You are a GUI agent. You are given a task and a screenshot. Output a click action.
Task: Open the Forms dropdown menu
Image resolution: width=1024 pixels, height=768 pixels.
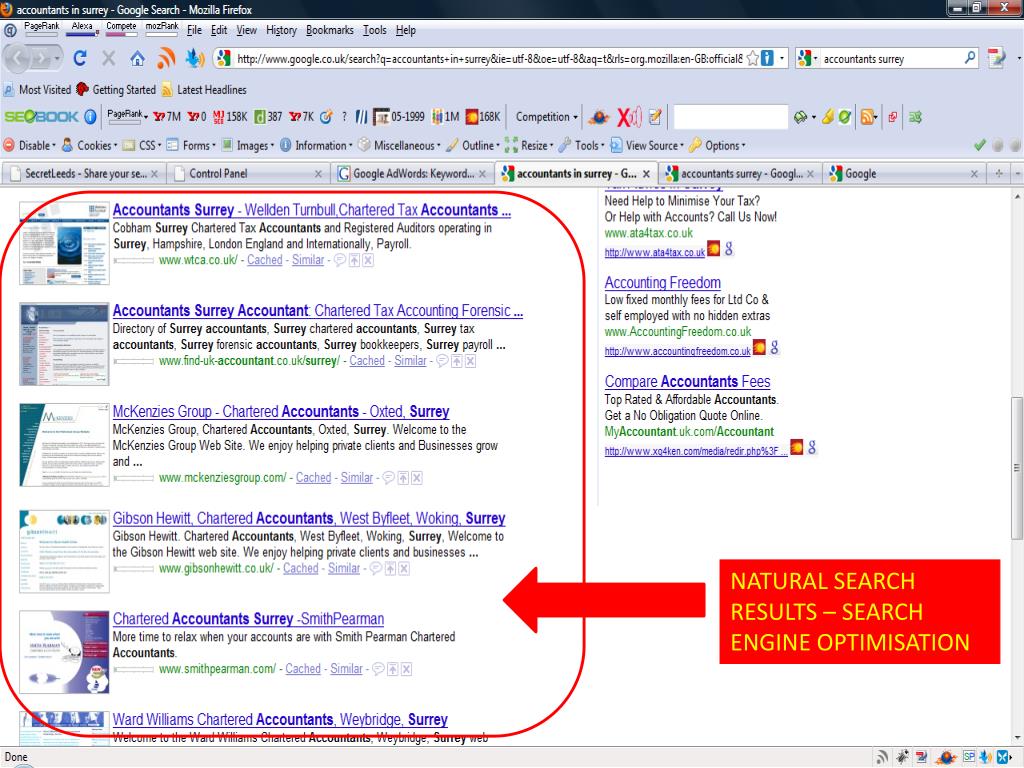coord(191,145)
